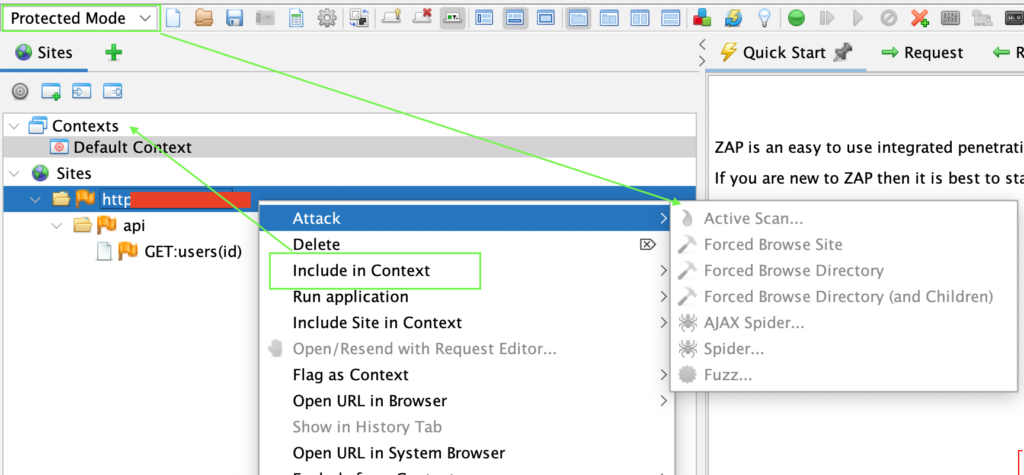Choose Show in History Tab item
The image size is (1024, 475).
point(466,427)
